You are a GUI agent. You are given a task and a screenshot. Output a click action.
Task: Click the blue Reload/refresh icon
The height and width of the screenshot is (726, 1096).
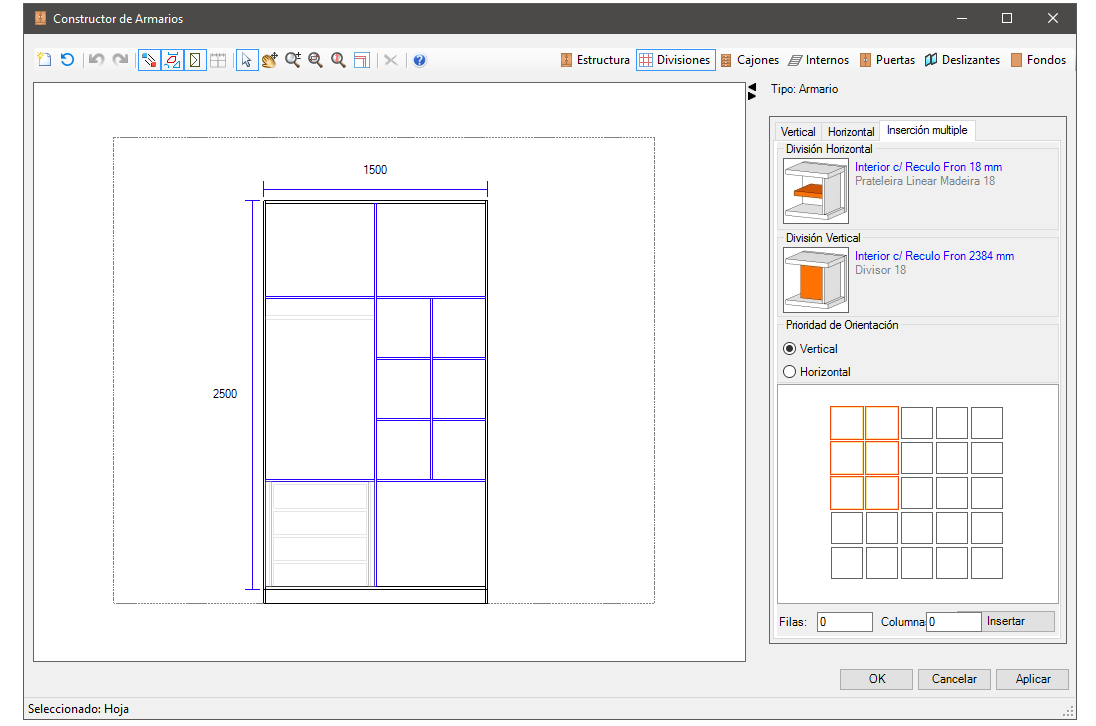pyautogui.click(x=67, y=60)
